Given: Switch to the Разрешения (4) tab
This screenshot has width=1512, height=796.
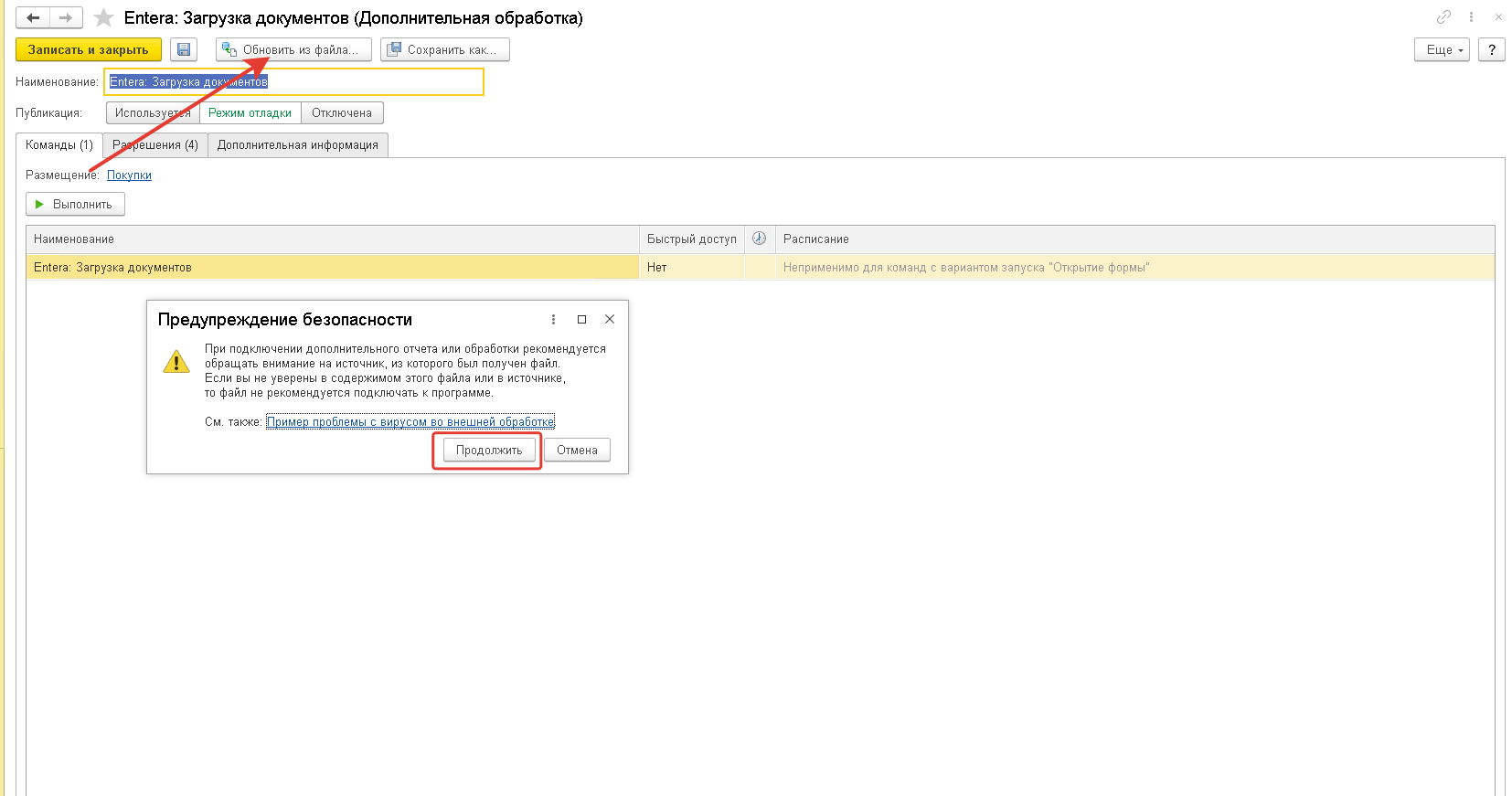Looking at the screenshot, I should click(x=155, y=144).
